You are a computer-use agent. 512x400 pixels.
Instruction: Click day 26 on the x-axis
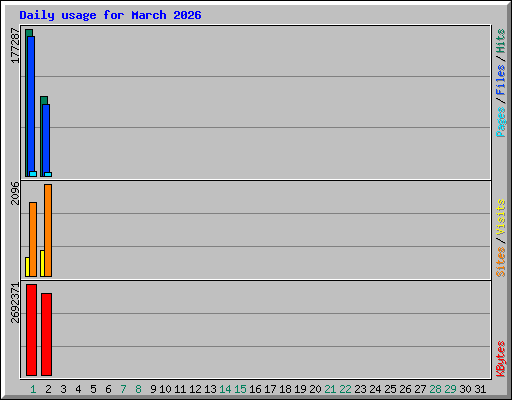pyautogui.click(x=405, y=389)
